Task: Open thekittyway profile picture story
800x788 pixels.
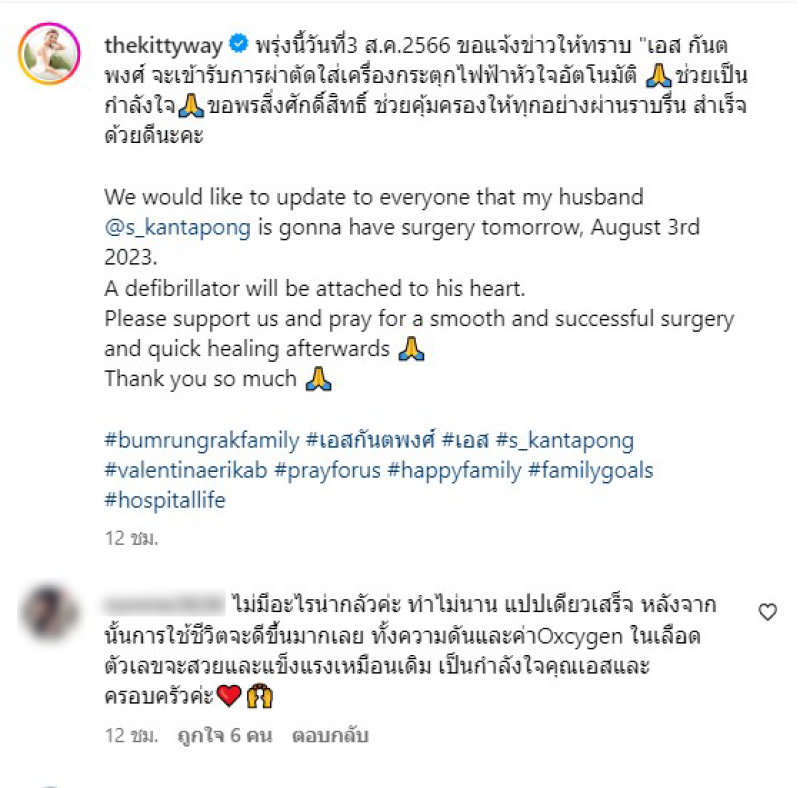Action: 49,54
